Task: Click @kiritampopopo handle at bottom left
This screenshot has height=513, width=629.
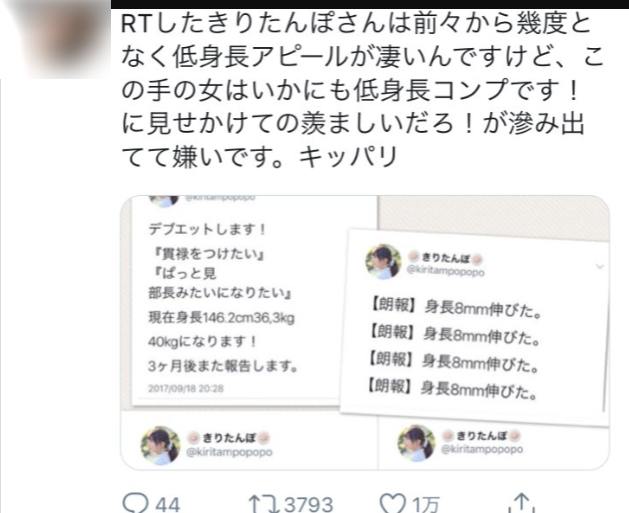Action: (x=229, y=452)
